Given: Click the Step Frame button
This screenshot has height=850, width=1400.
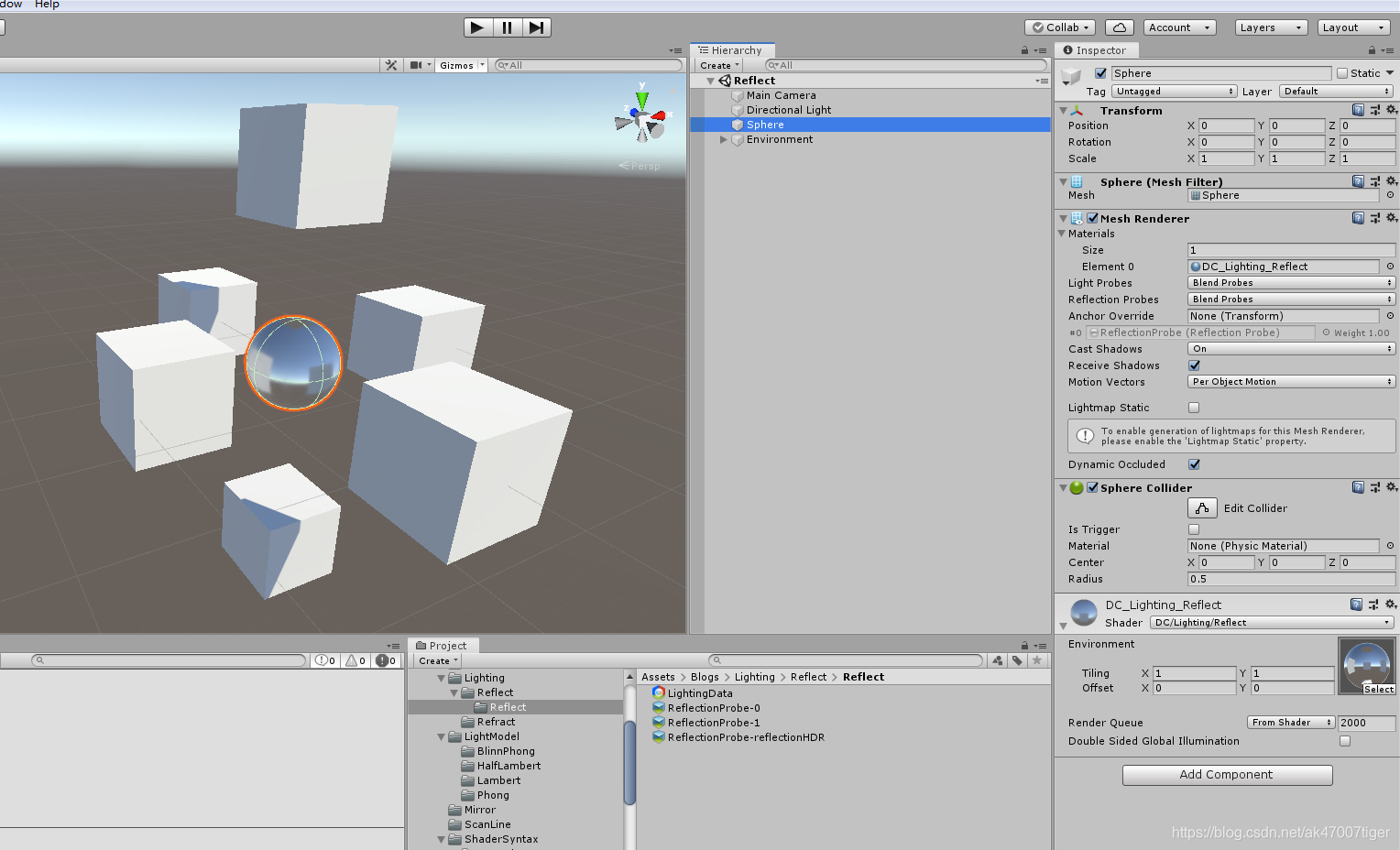Looking at the screenshot, I should tap(538, 27).
